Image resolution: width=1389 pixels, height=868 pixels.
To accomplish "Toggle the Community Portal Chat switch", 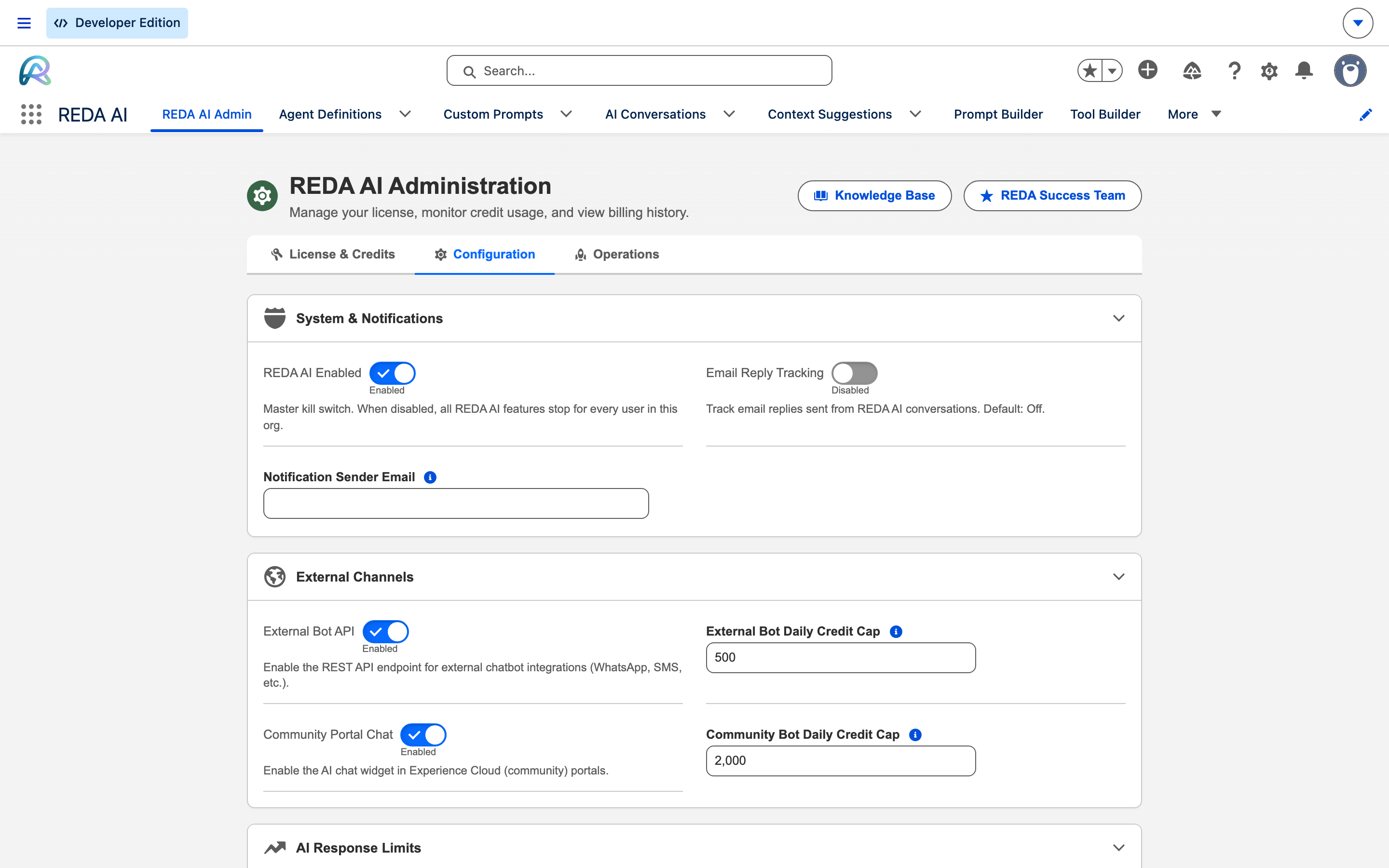I will pyautogui.click(x=423, y=735).
